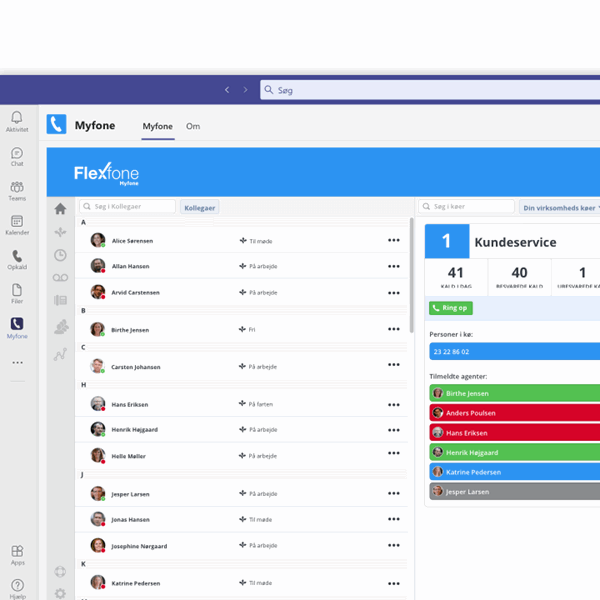Open the three-dot menu for Alice Sørensen

pos(393,241)
